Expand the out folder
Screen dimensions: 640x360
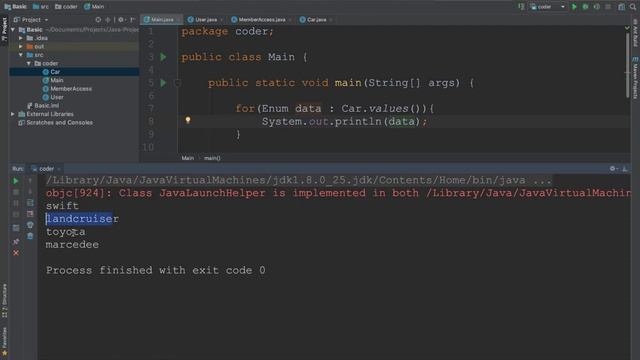click(21, 47)
